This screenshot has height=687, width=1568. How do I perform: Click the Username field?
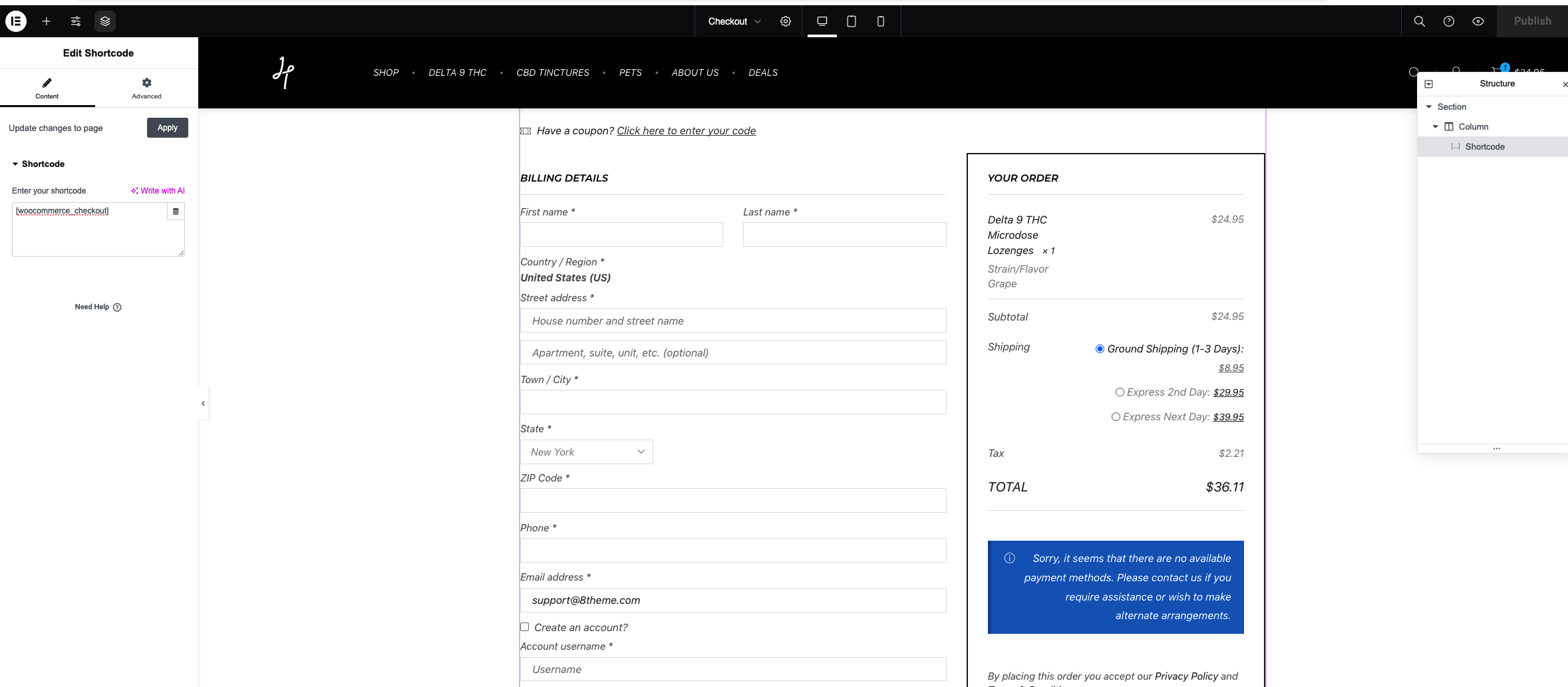coord(733,669)
